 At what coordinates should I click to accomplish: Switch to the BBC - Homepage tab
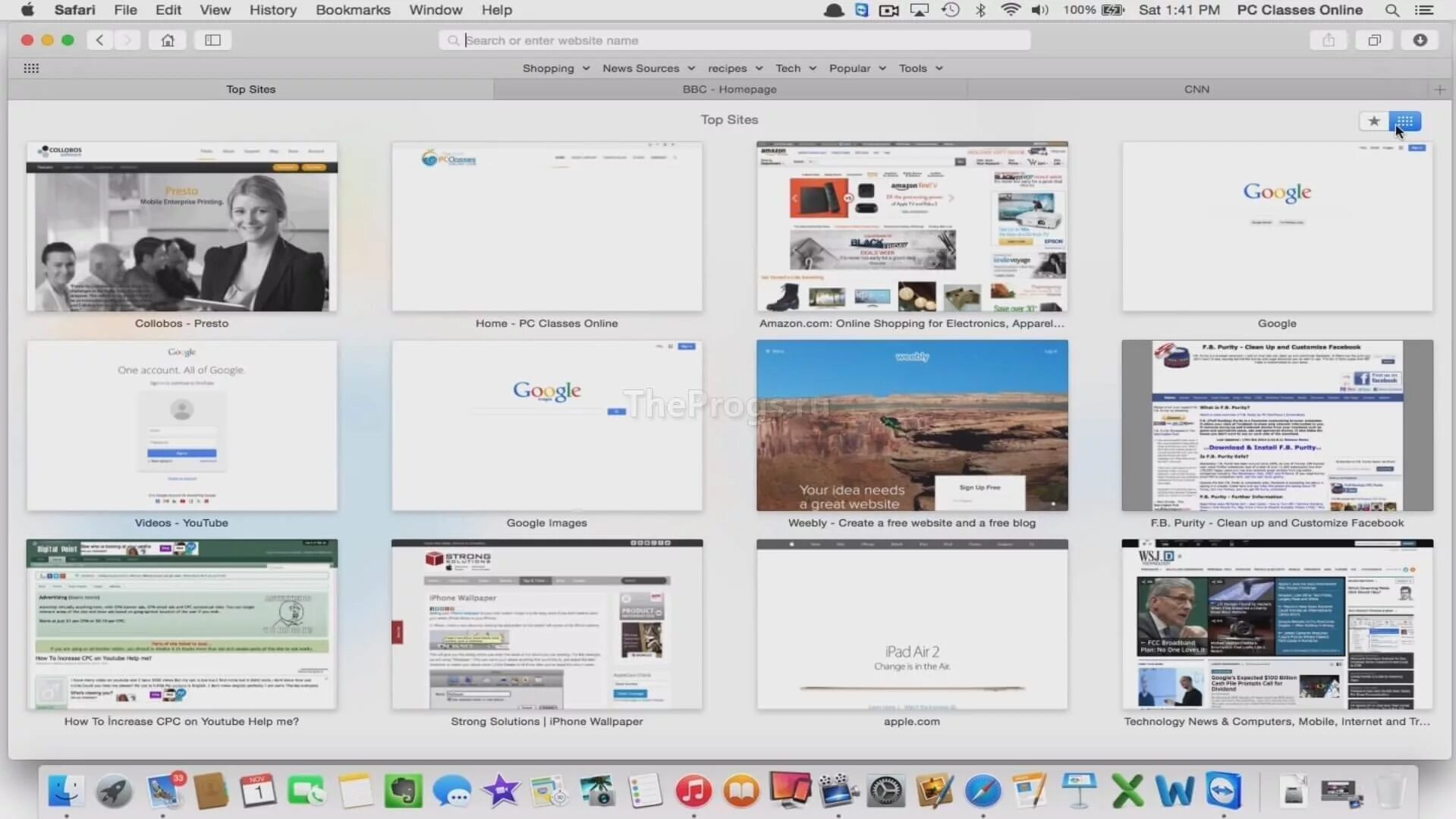(x=730, y=90)
